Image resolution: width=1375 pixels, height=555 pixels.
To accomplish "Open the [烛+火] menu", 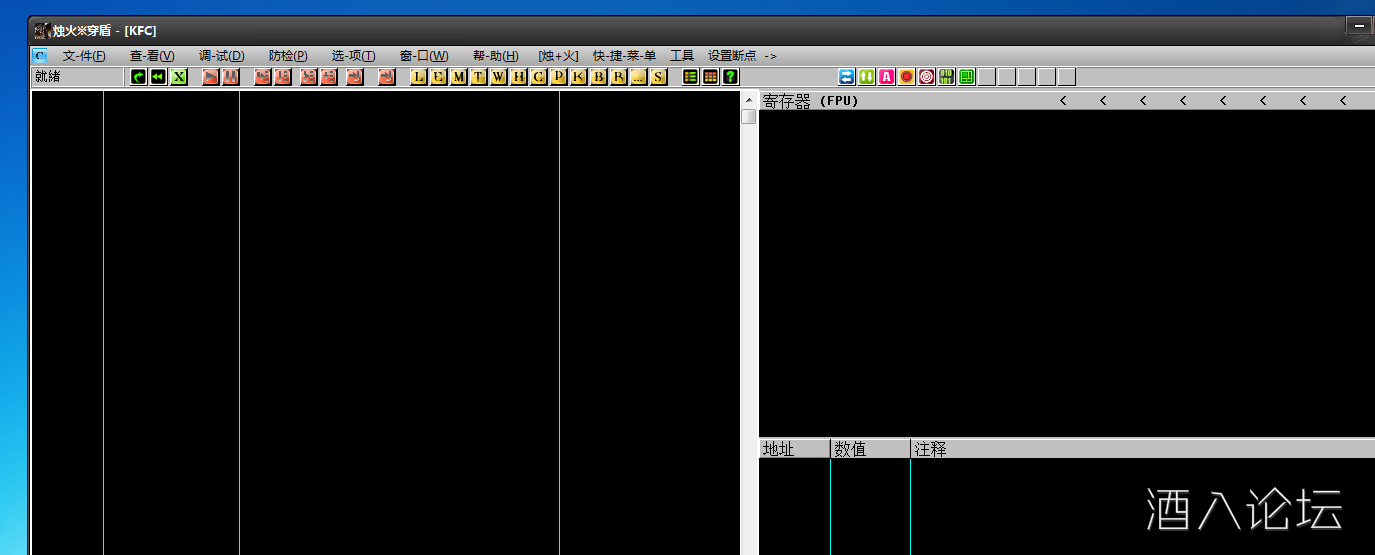I will [558, 56].
